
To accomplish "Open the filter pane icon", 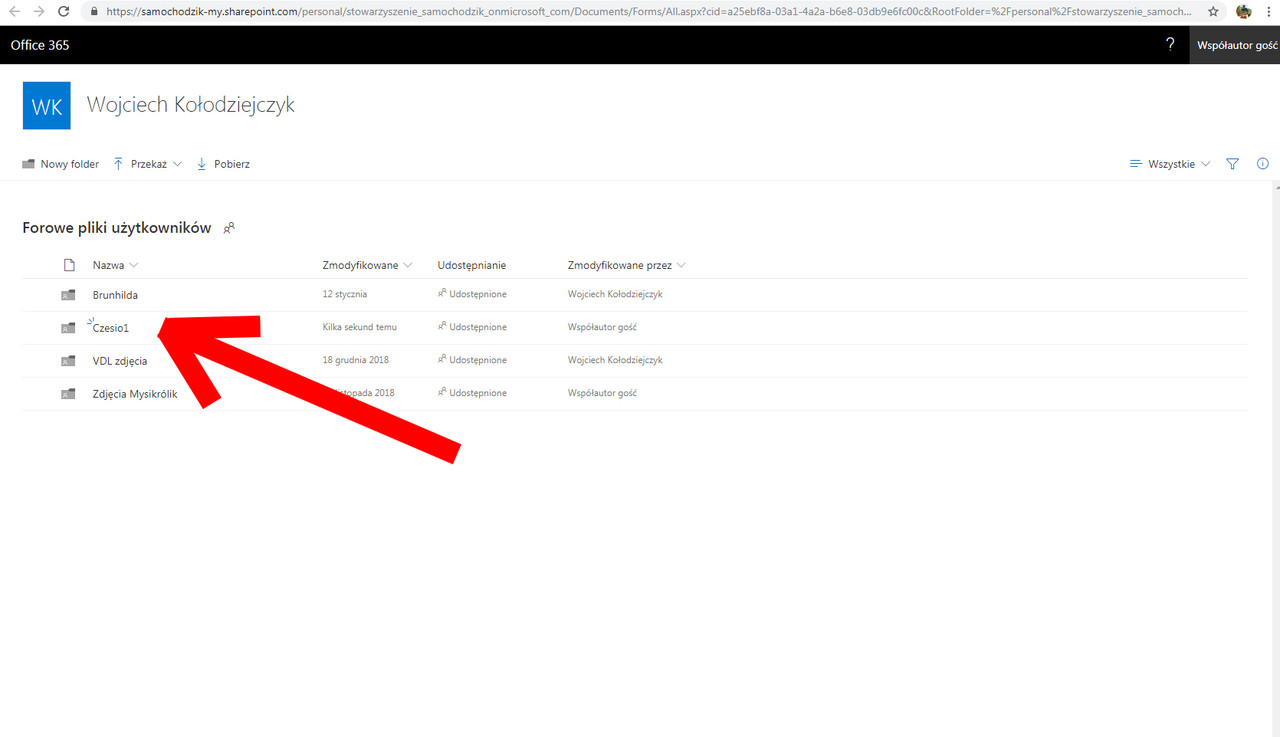I will coord(1232,163).
